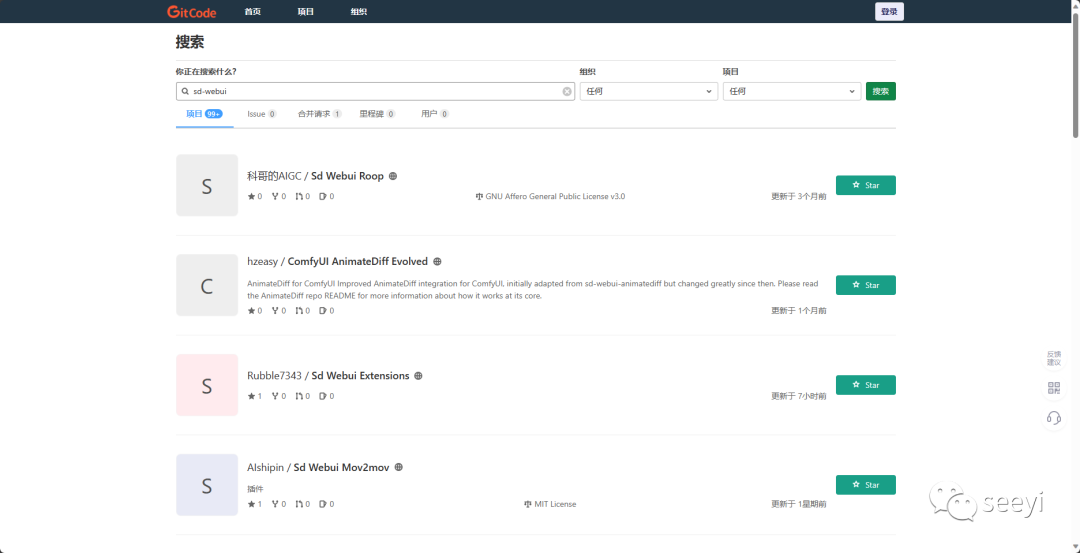Screen dimensions: 1080x553
Task: Star the Sd Webui Roop project
Action: click(x=865, y=185)
